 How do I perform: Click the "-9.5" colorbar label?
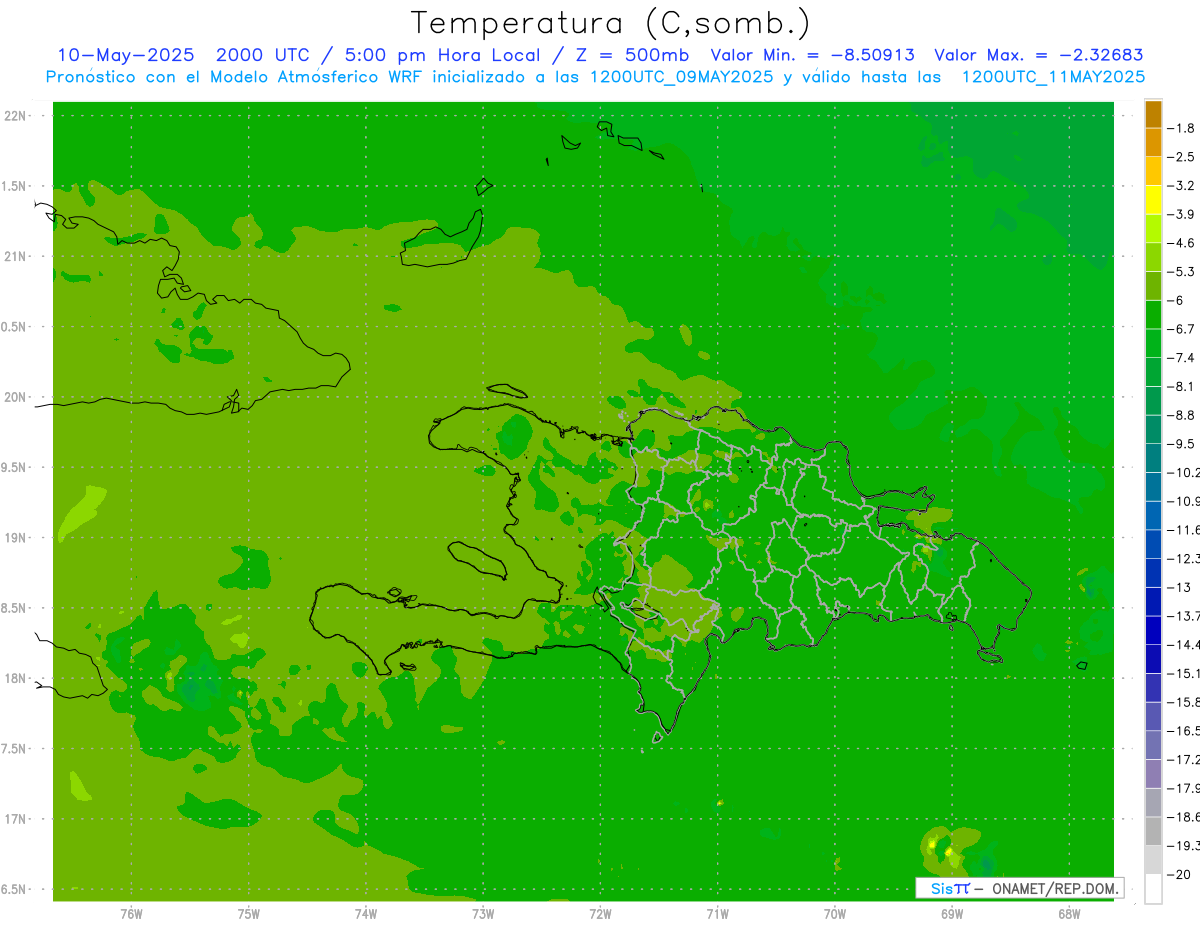pos(1181,444)
